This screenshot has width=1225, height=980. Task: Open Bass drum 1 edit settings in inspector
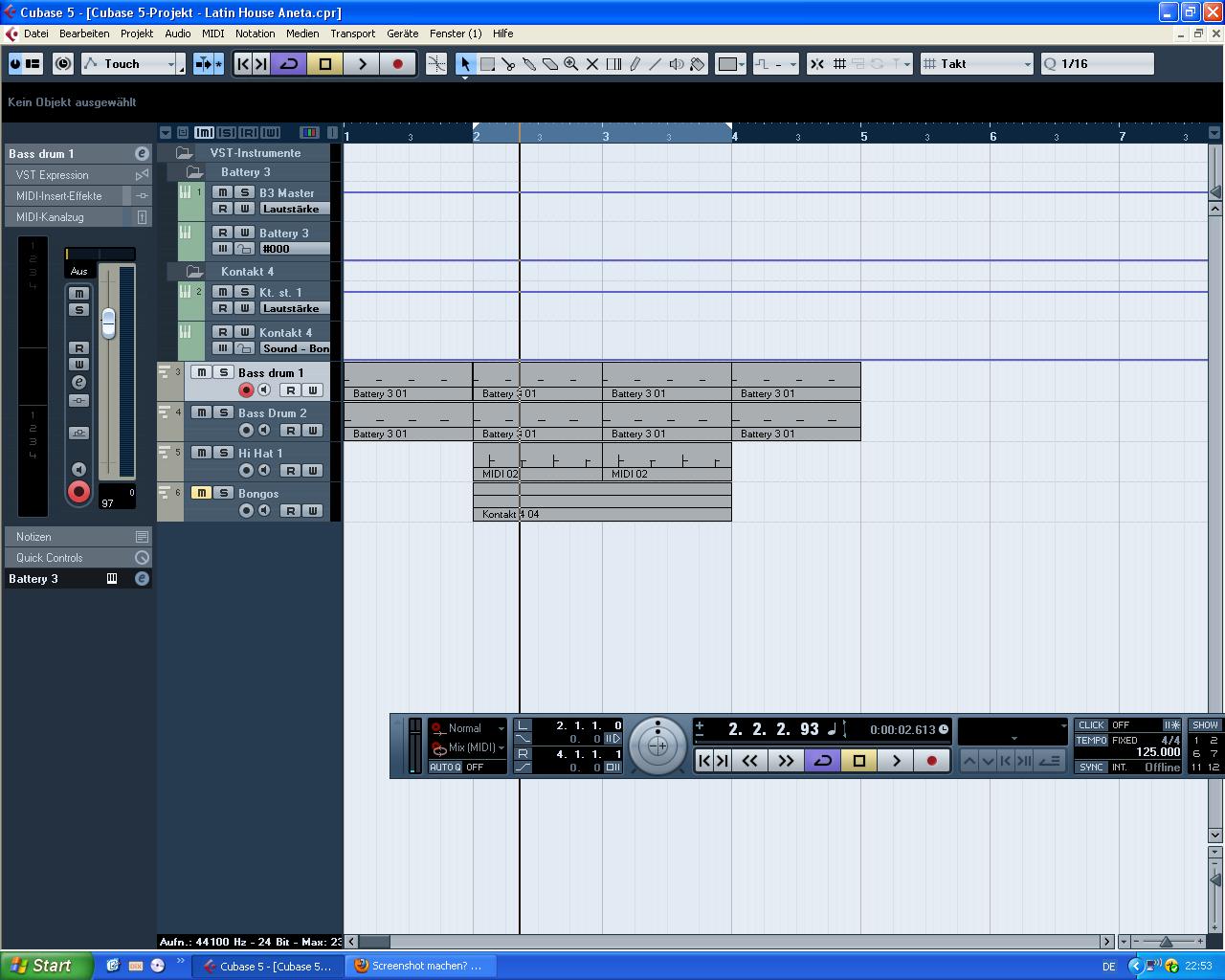pyautogui.click(x=142, y=153)
